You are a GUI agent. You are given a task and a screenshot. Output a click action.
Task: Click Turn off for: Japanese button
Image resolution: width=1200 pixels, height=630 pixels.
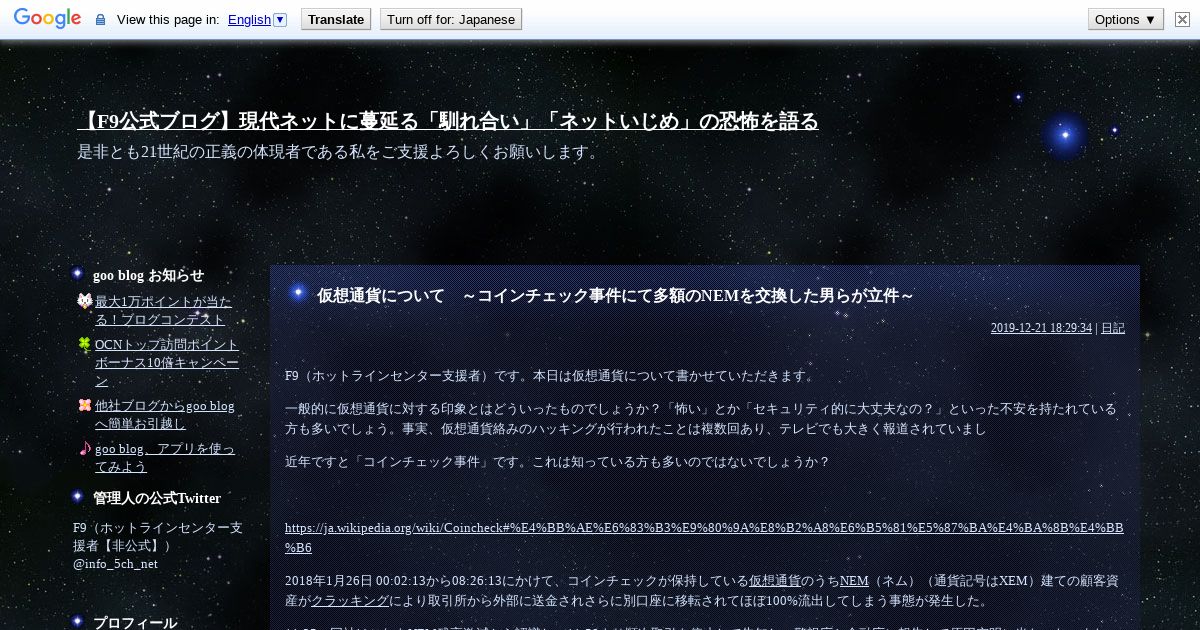pos(451,20)
